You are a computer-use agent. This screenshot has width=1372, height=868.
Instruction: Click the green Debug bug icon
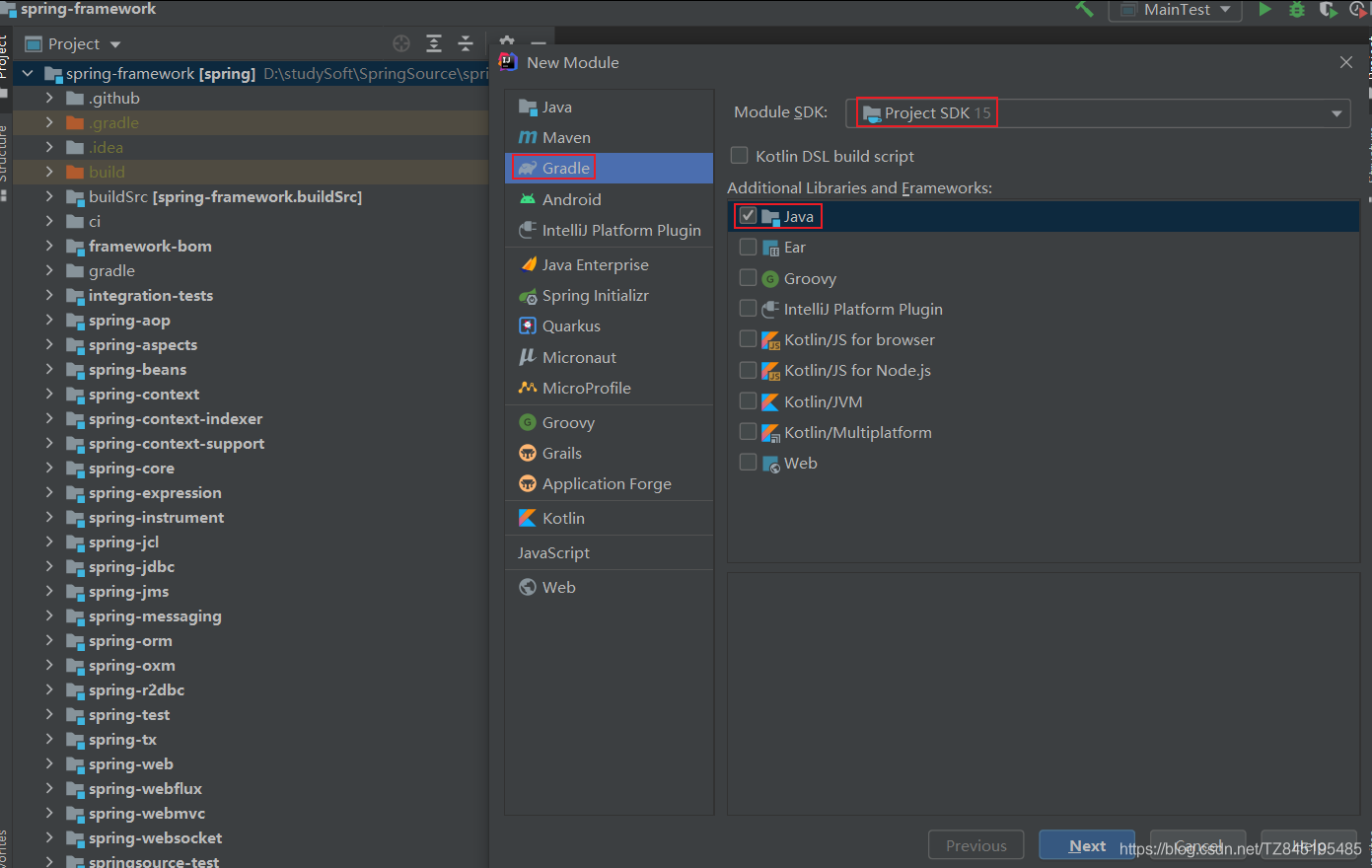coord(1297,9)
